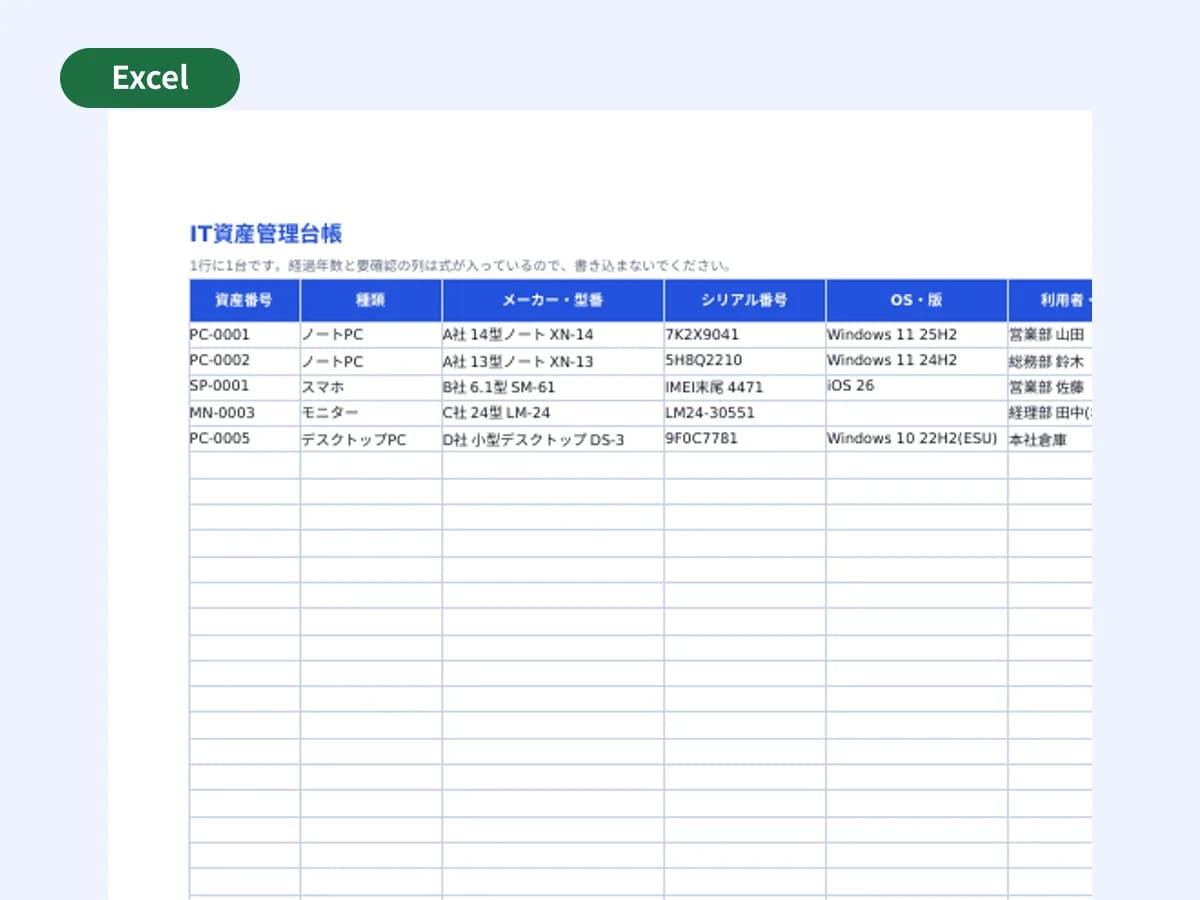Select the iOS 26 cell

point(917,387)
